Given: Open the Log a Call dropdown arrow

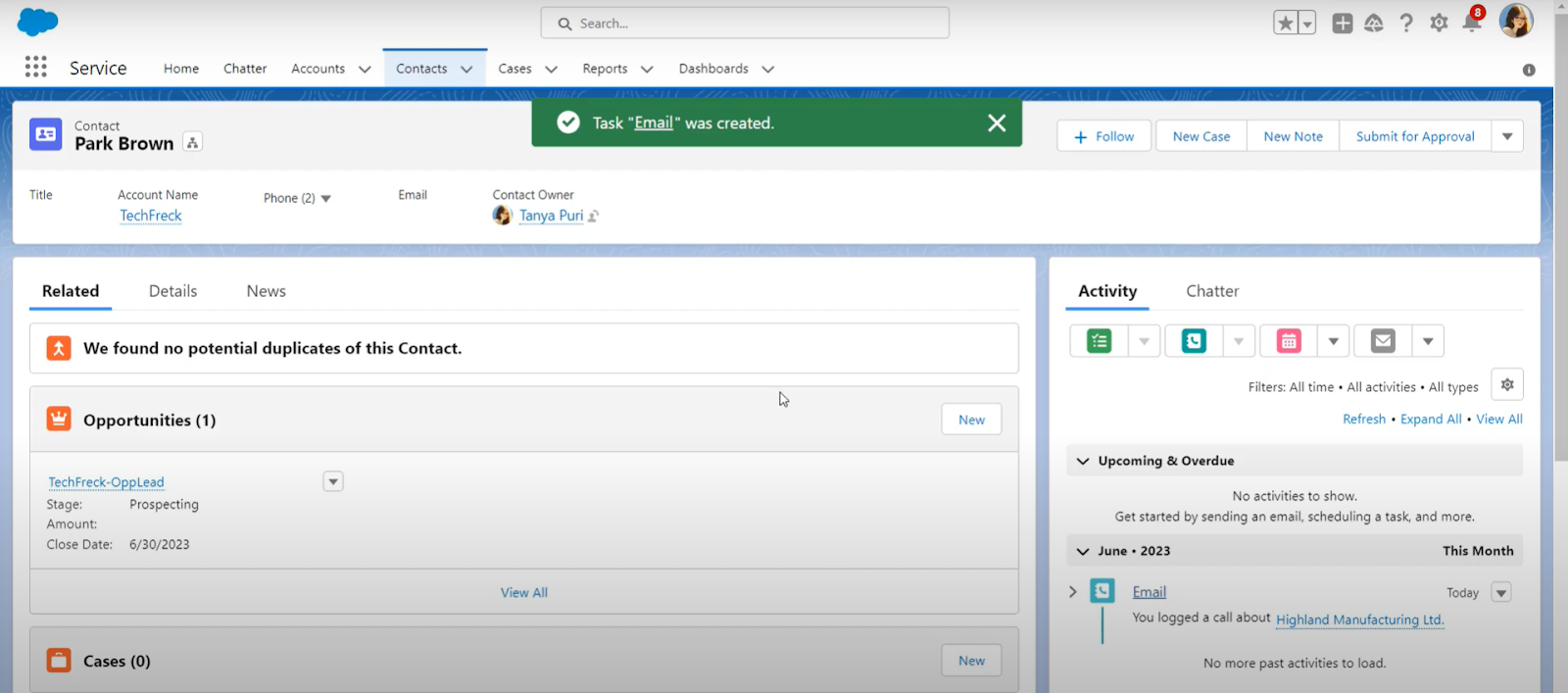Looking at the screenshot, I should pyautogui.click(x=1239, y=341).
